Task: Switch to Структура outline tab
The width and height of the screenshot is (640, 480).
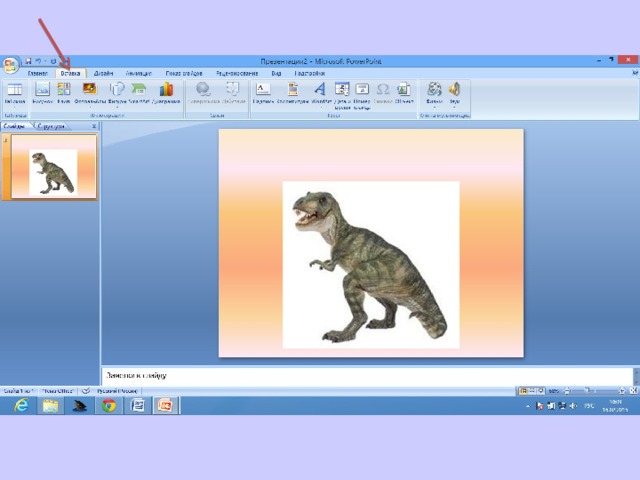Action: (x=51, y=126)
